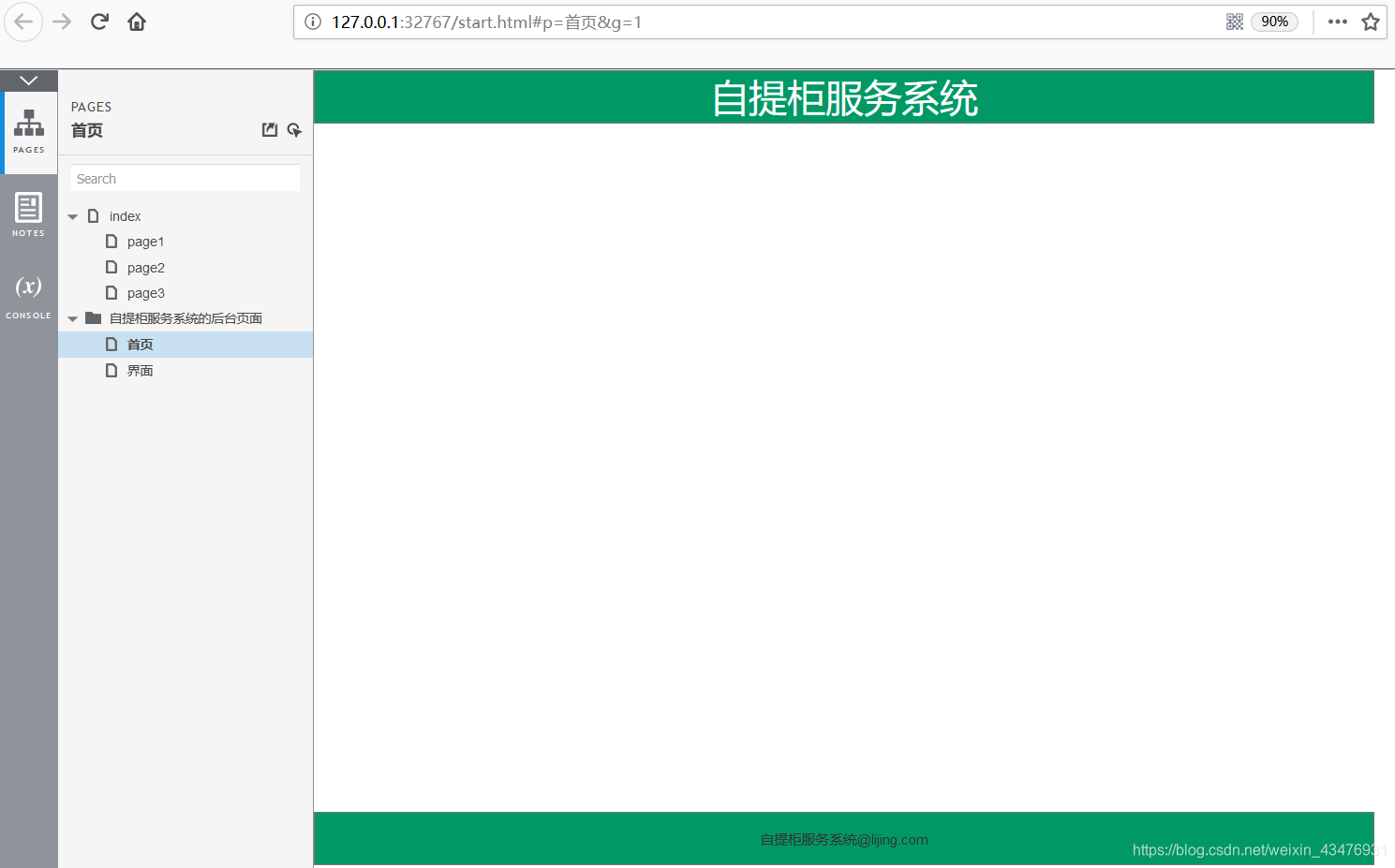Open the CONSOLE panel
The image size is (1395, 868).
tap(29, 296)
